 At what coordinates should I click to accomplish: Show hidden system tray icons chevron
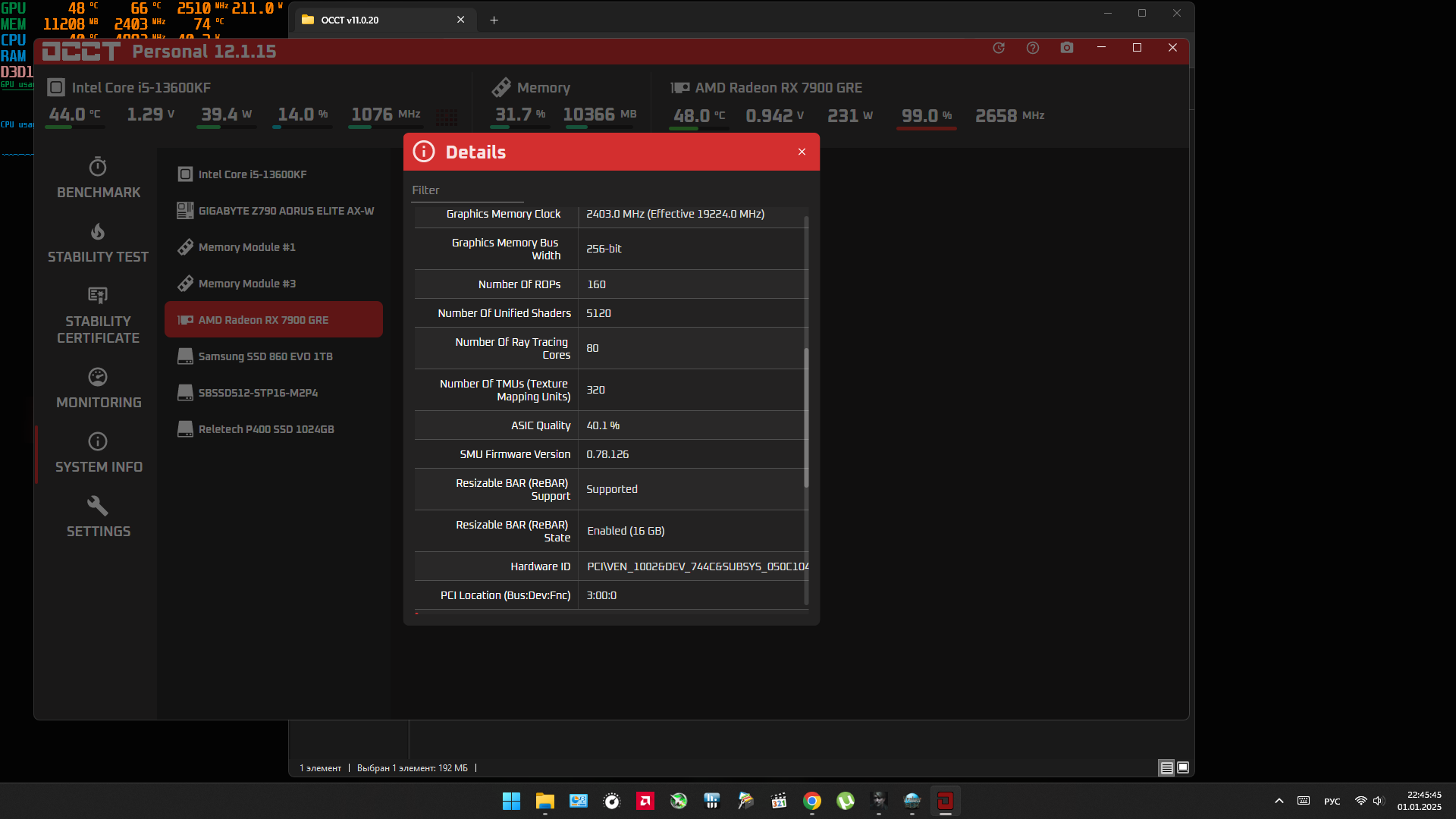[1279, 801]
